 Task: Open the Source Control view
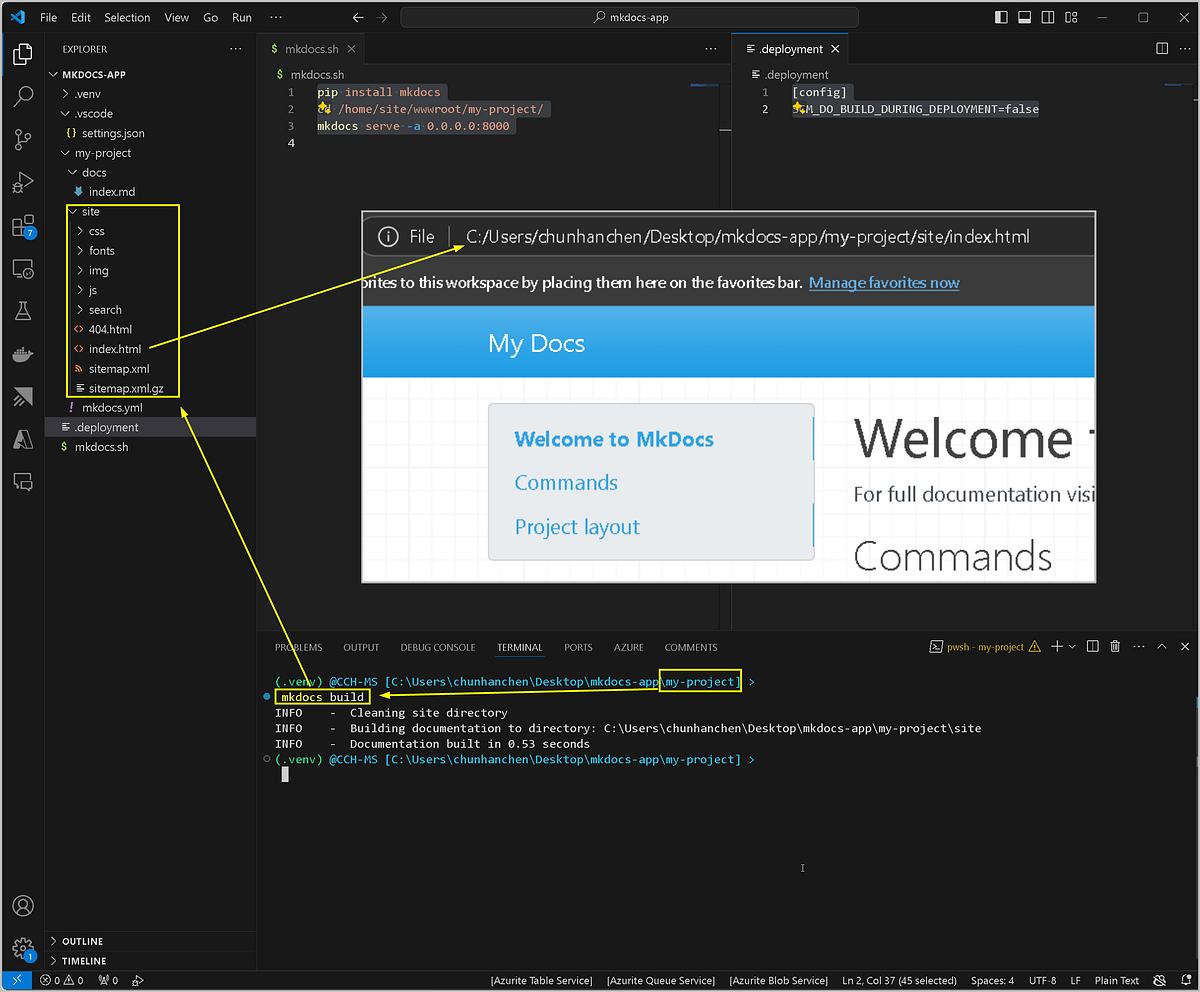click(x=22, y=140)
